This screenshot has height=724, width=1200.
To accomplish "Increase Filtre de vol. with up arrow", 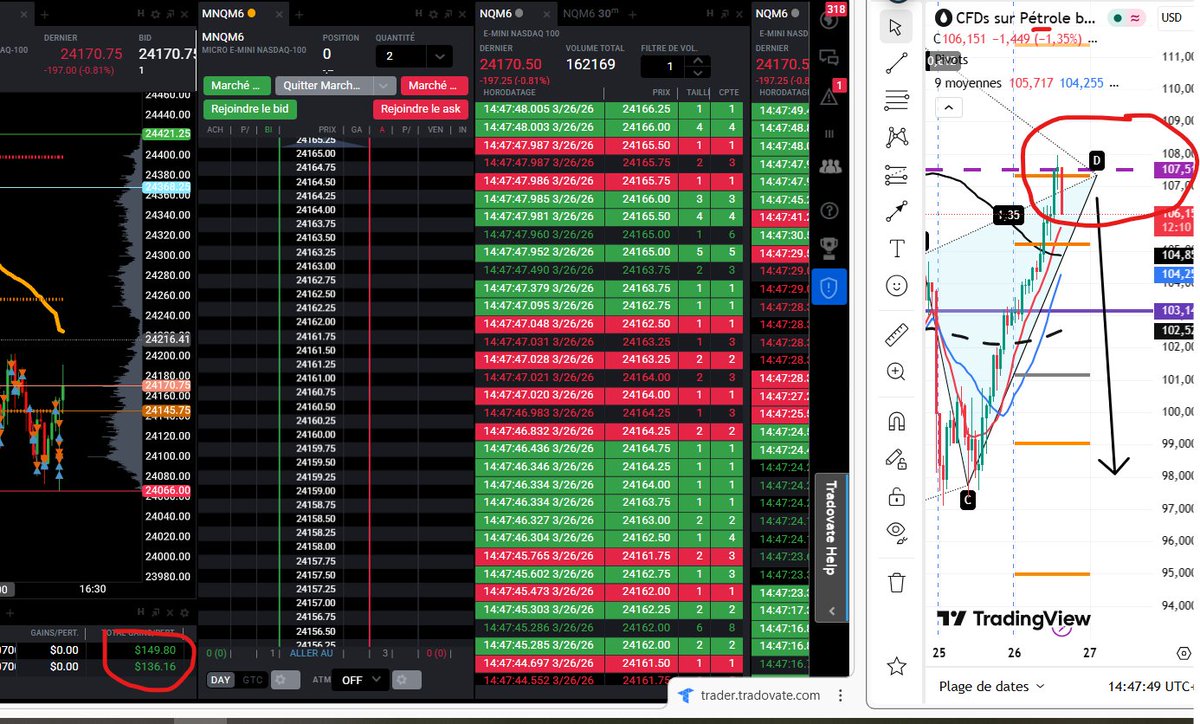I will click(700, 61).
